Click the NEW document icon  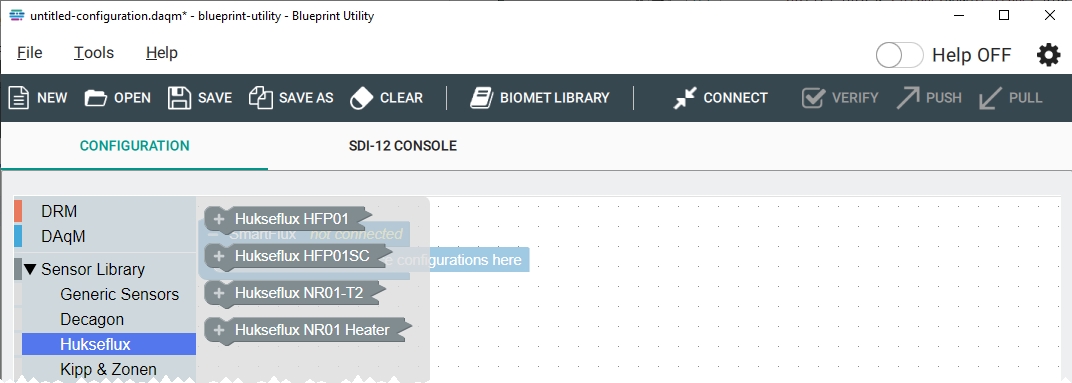coord(18,98)
